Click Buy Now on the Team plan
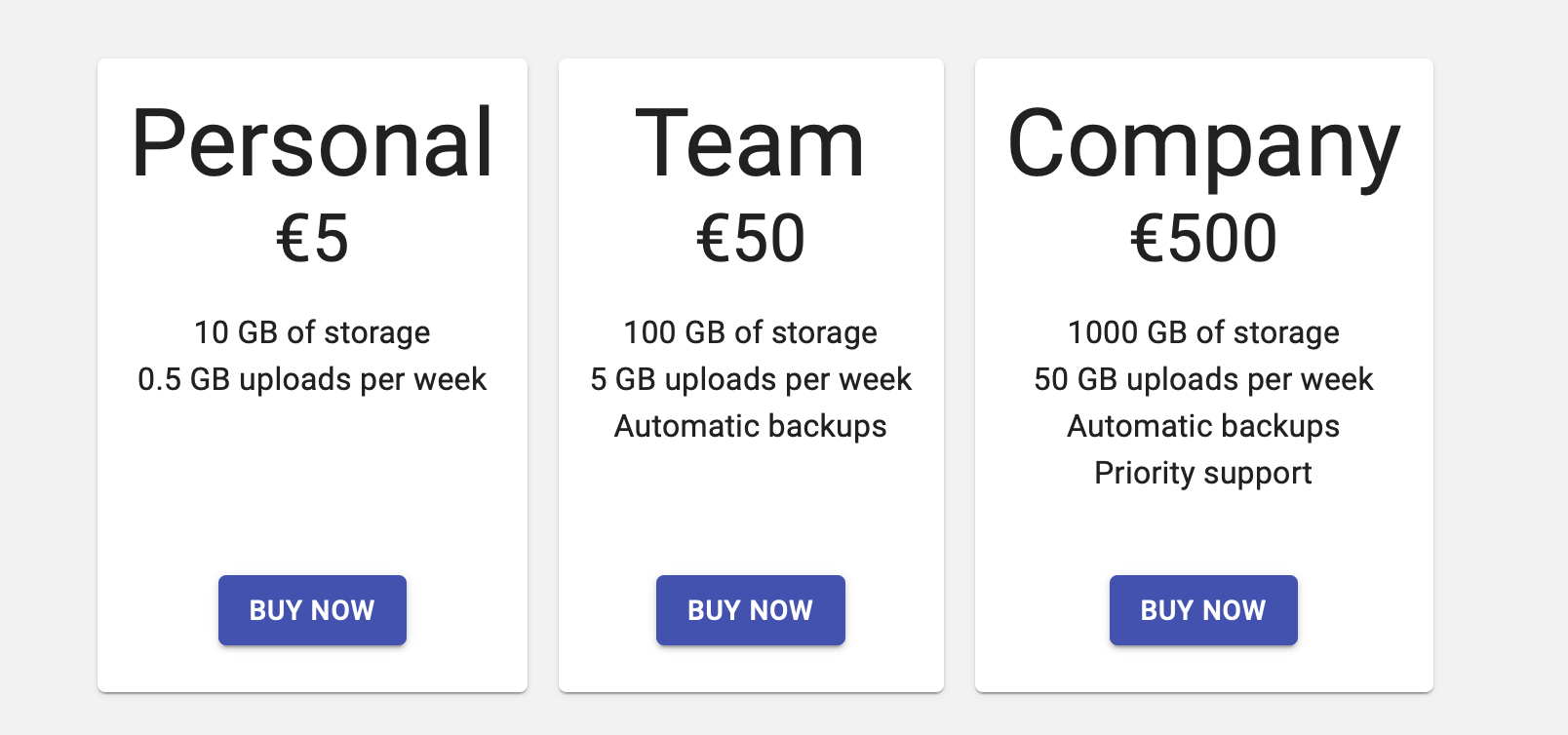Viewport: 1568px width, 735px height. coord(751,610)
